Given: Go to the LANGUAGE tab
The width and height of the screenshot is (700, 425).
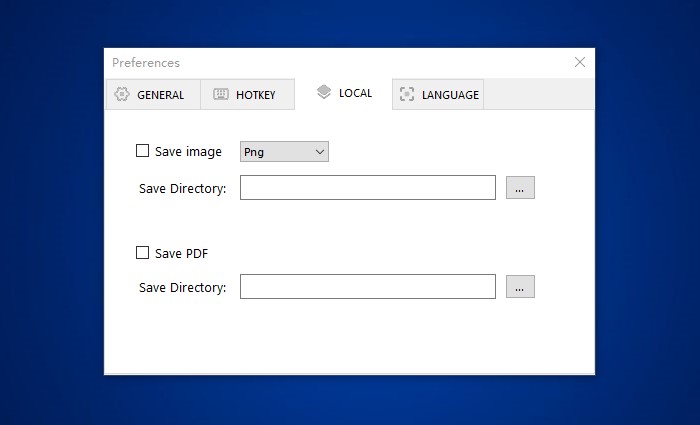Looking at the screenshot, I should coord(438,94).
